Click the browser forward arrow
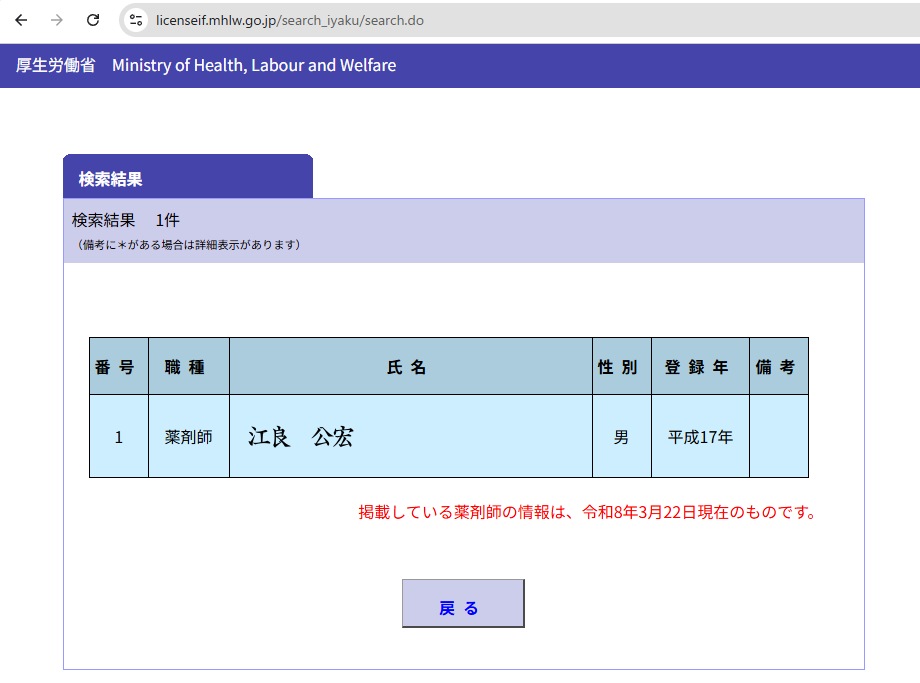 tap(57, 20)
